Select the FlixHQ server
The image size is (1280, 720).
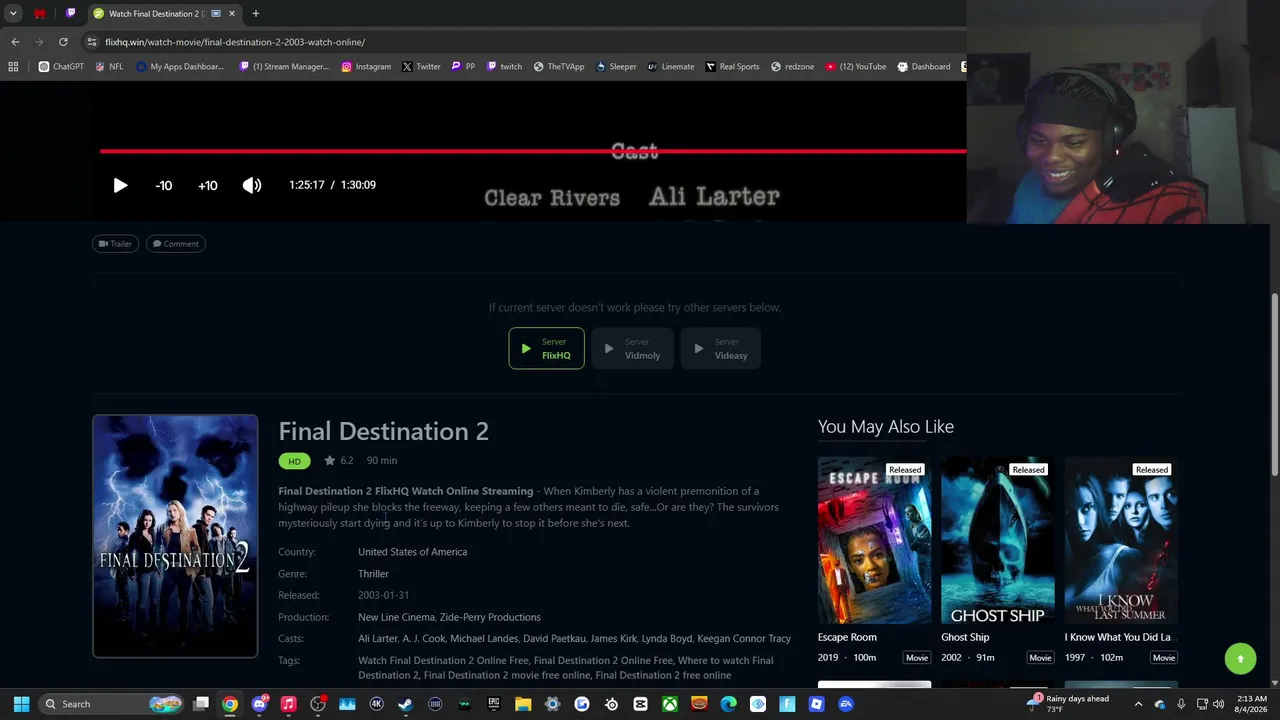[x=546, y=348]
